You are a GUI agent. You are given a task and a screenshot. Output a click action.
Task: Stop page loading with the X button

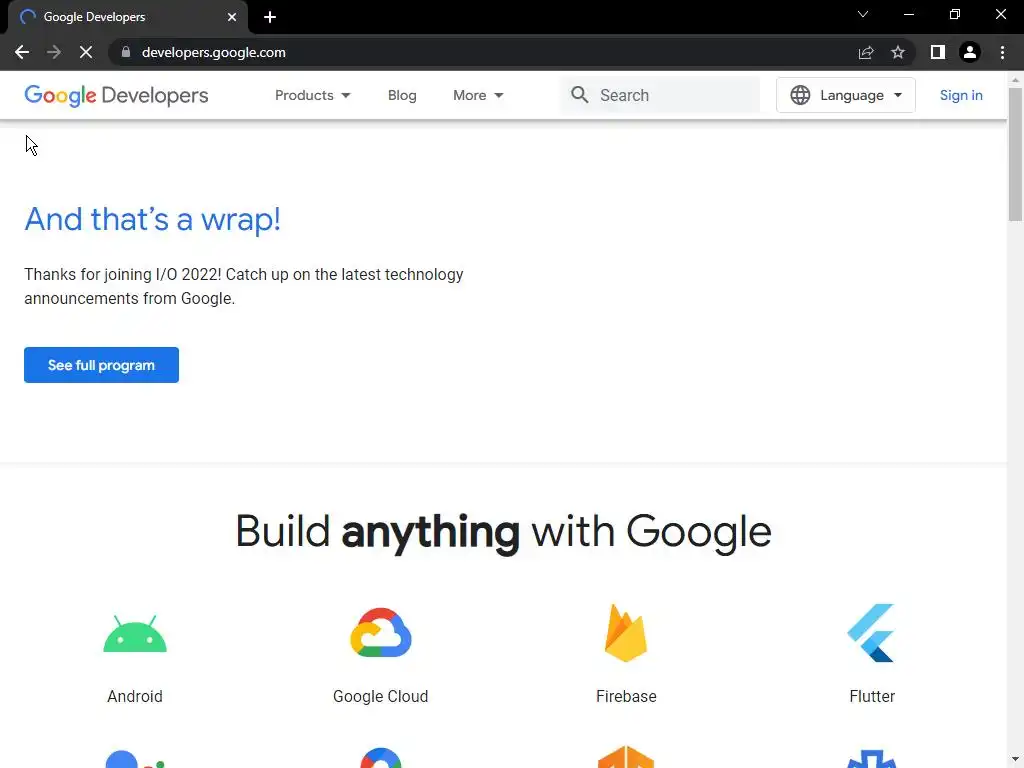point(86,52)
